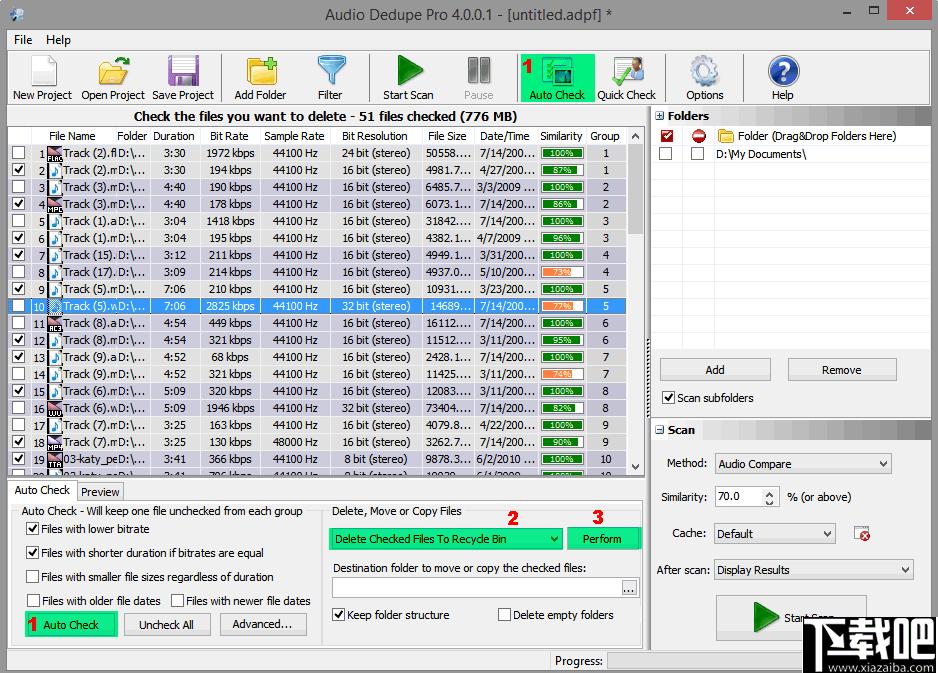Run Quick Check from the toolbar
The height and width of the screenshot is (673, 938).
pyautogui.click(x=626, y=78)
